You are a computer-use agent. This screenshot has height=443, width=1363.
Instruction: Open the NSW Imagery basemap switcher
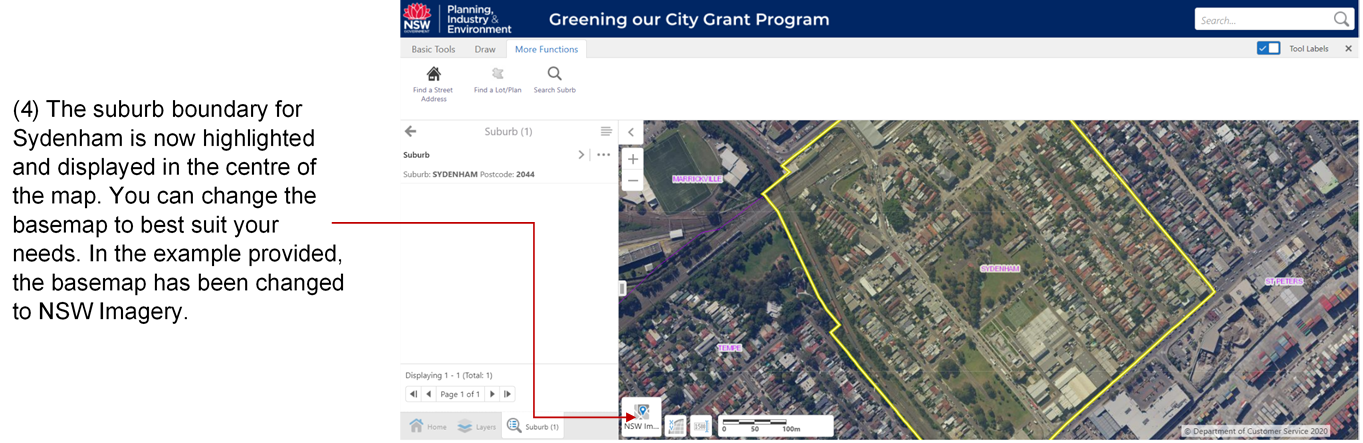[641, 417]
